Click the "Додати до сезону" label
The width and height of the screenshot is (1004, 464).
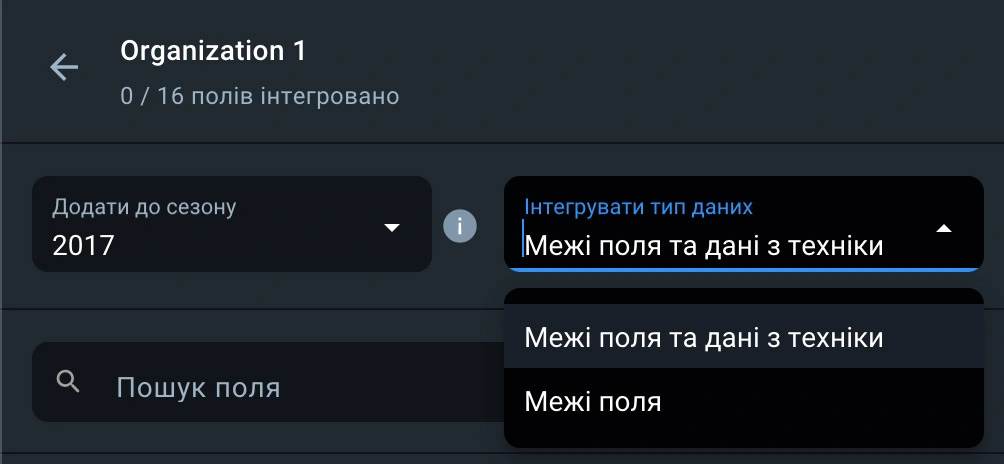click(x=144, y=208)
